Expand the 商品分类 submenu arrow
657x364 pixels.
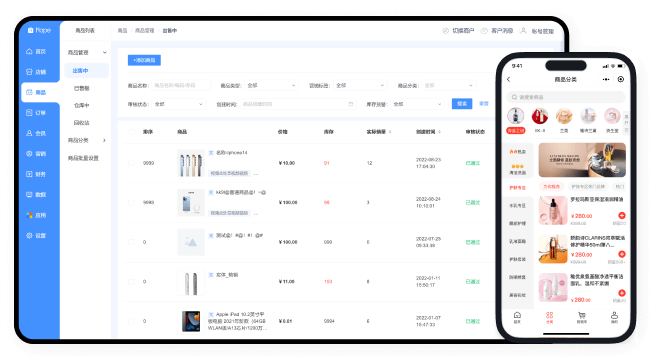pyautogui.click(x=104, y=140)
